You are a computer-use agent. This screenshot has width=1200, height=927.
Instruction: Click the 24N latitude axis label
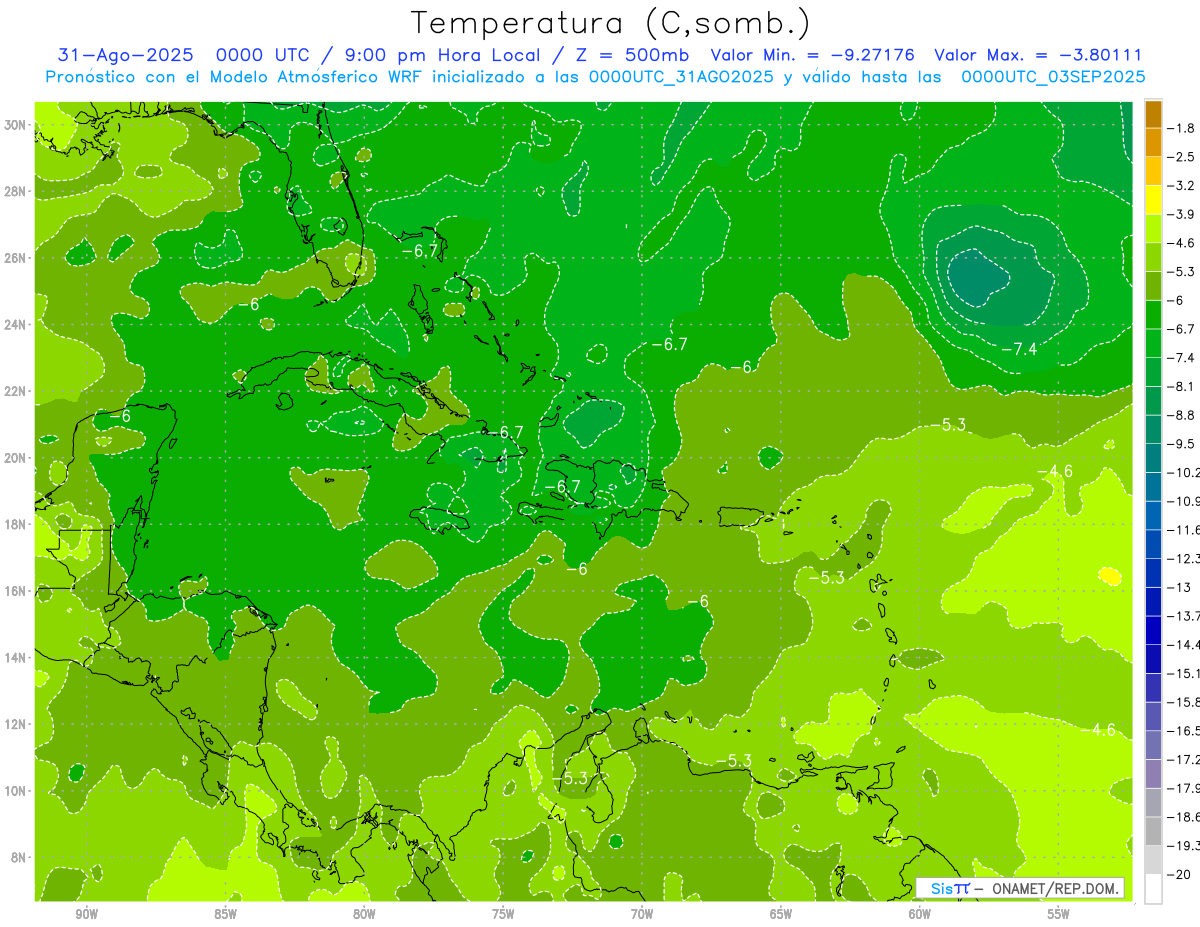coord(16,324)
